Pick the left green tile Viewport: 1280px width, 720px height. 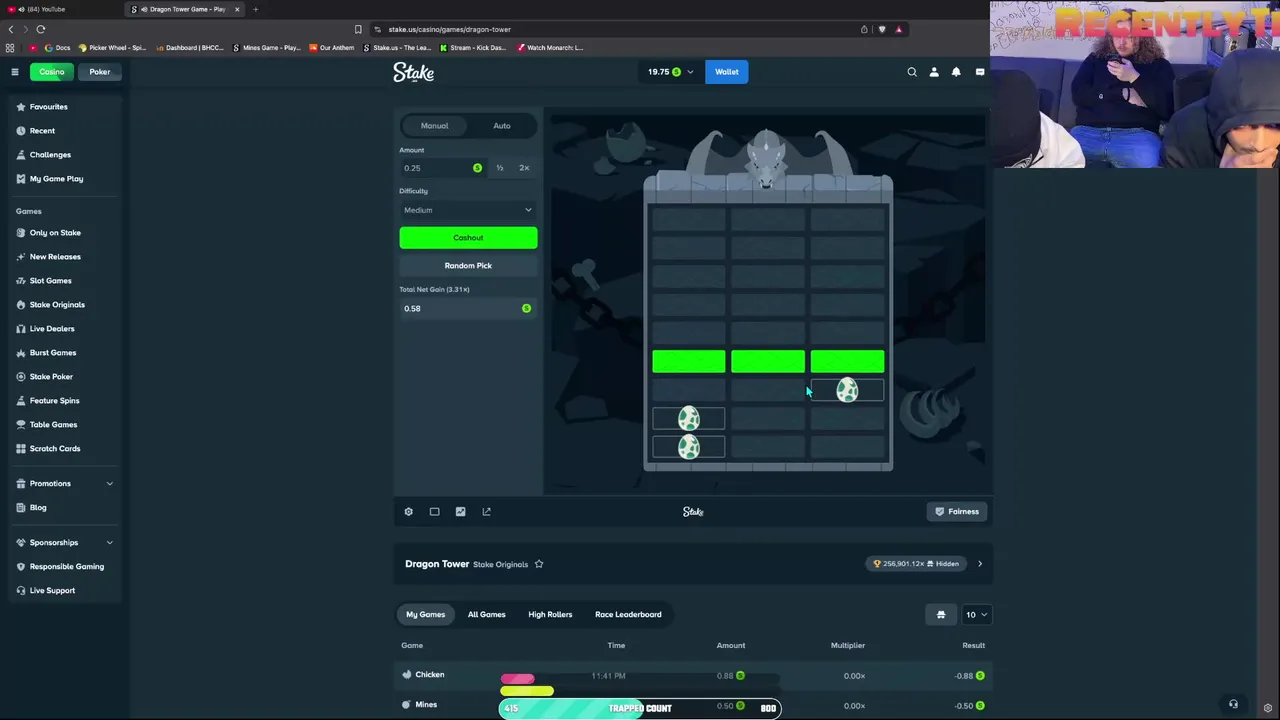tap(689, 362)
